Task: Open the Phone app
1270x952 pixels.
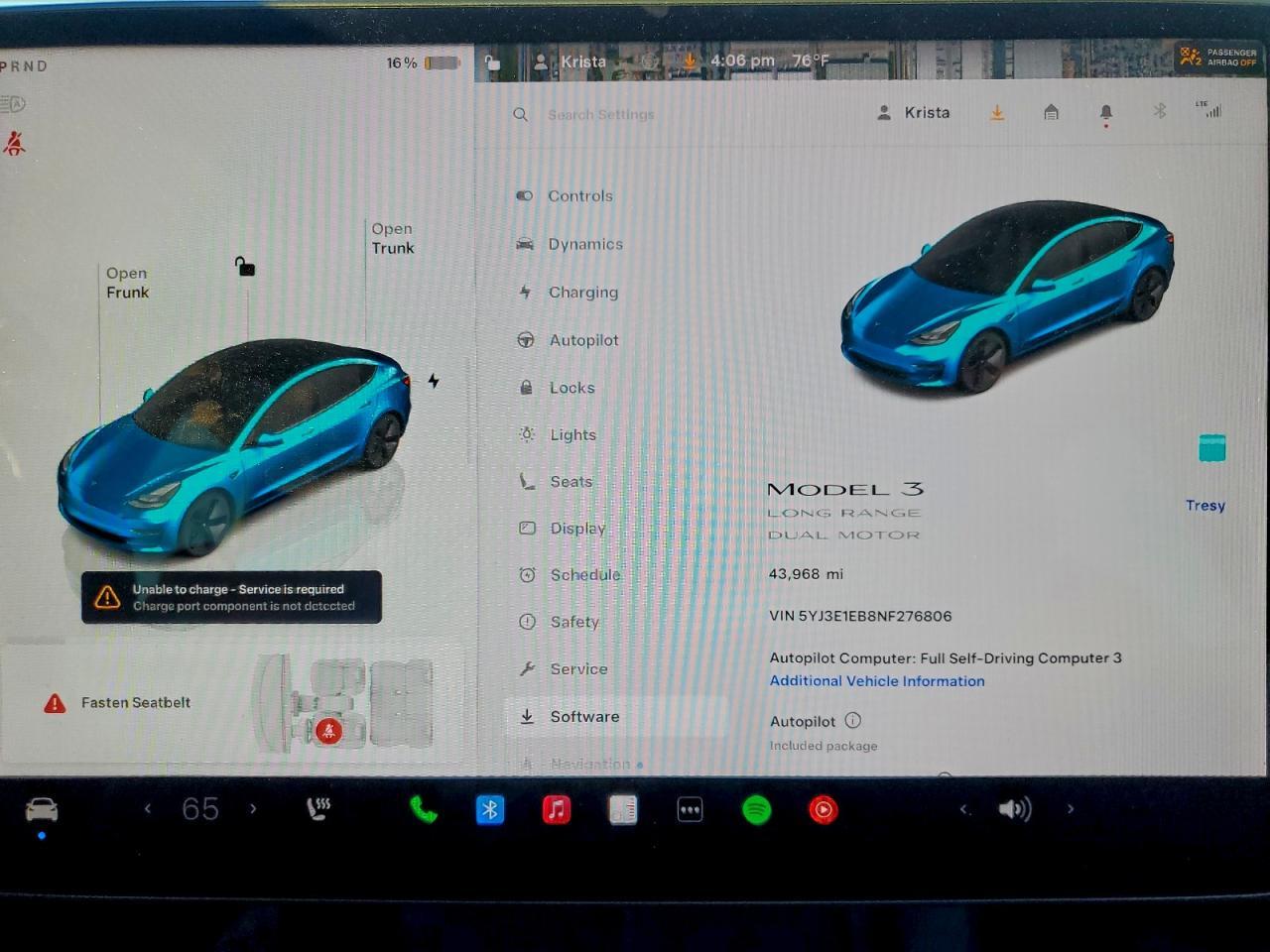Action: (x=424, y=810)
